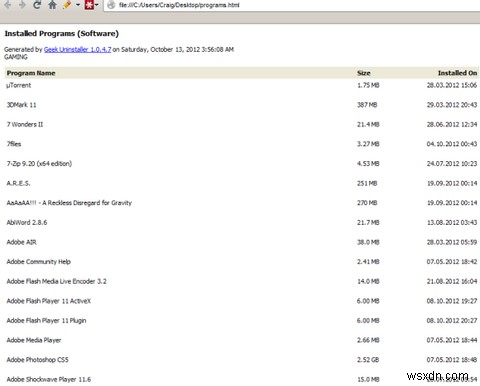480x386 pixels.
Task: Click the Installed On column header
Action: click(457, 73)
